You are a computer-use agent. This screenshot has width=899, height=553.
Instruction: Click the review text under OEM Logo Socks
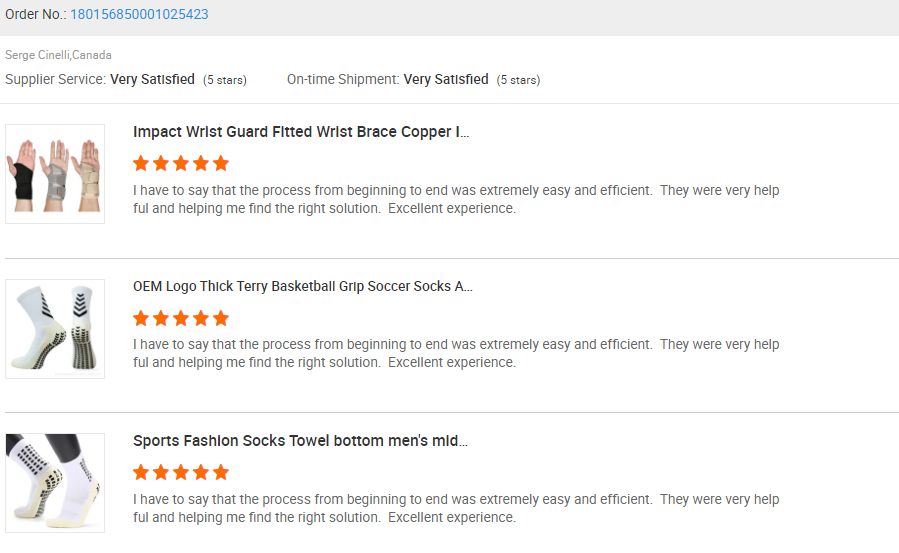pyautogui.click(x=456, y=354)
